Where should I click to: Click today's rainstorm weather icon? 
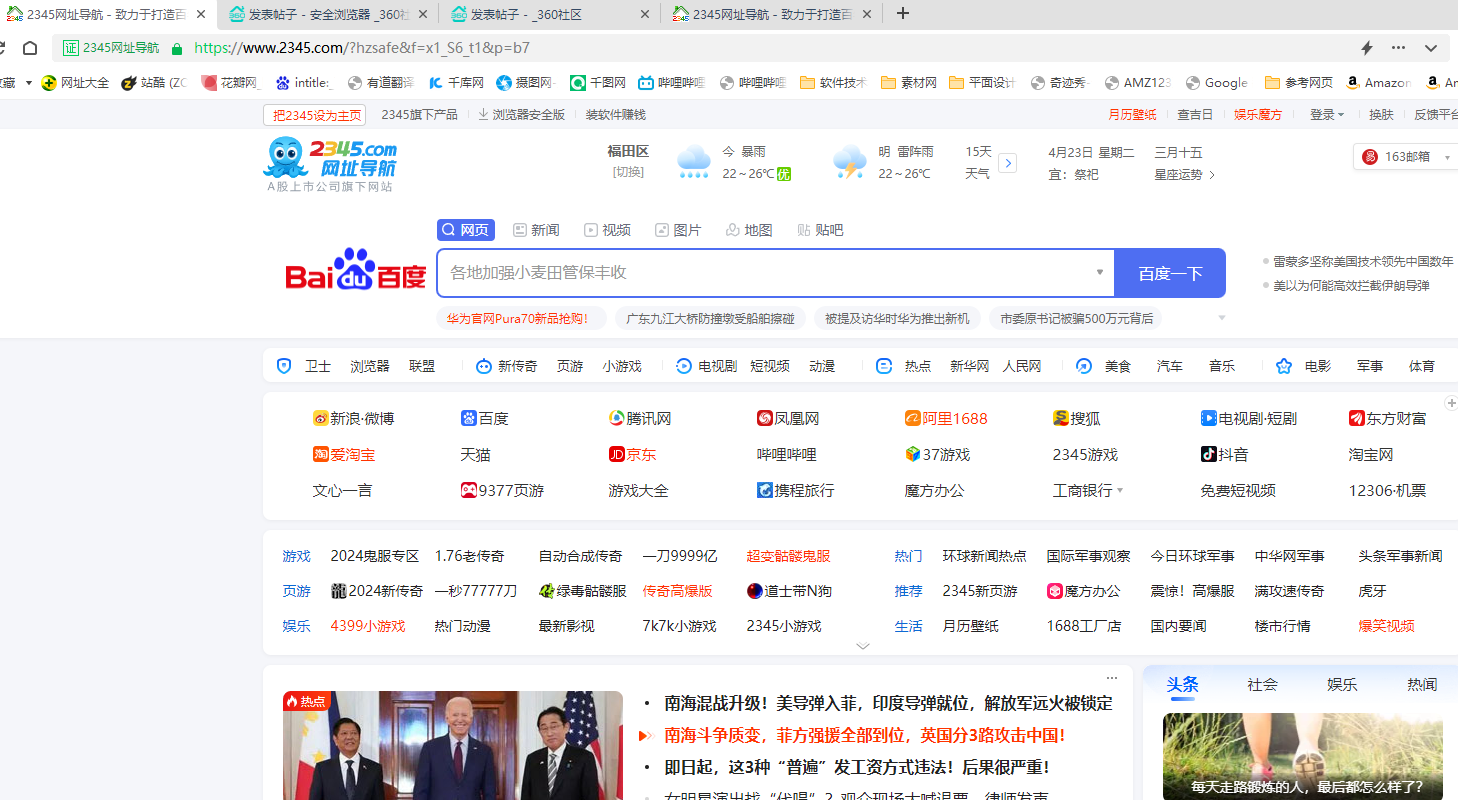tap(694, 162)
